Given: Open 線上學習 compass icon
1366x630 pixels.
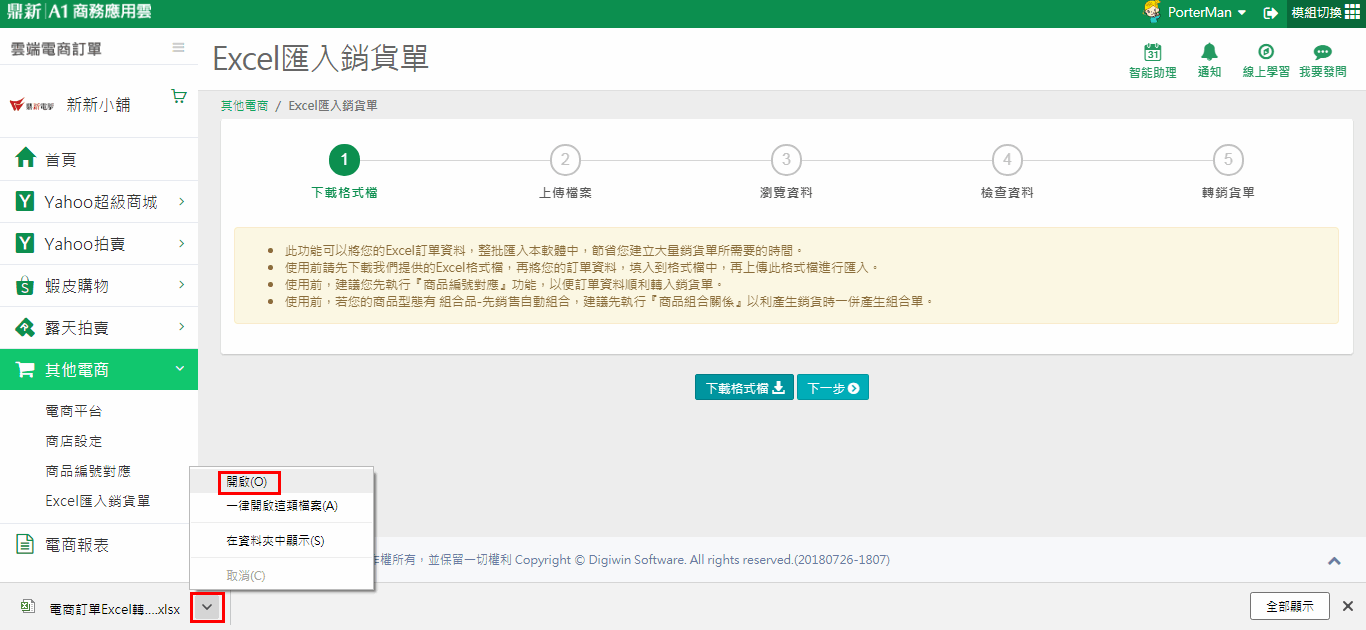Looking at the screenshot, I should [1265, 53].
